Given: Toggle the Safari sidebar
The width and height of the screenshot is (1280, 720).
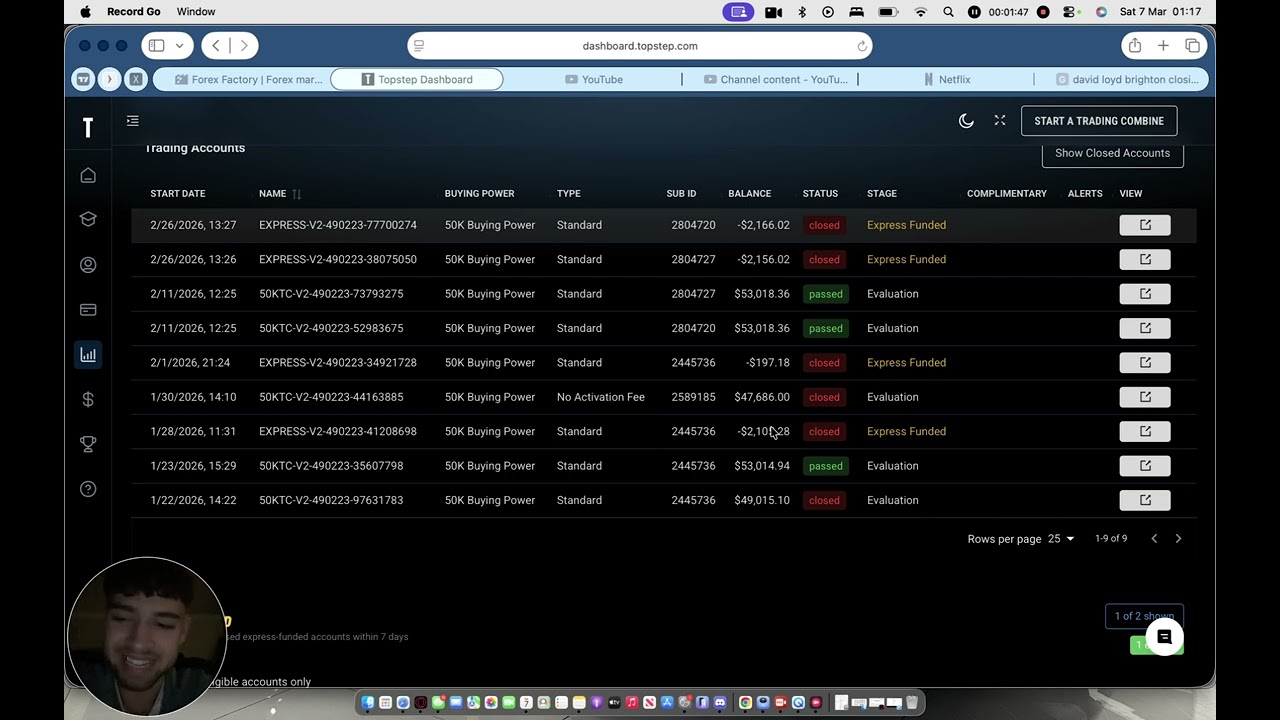Looking at the screenshot, I should [156, 46].
